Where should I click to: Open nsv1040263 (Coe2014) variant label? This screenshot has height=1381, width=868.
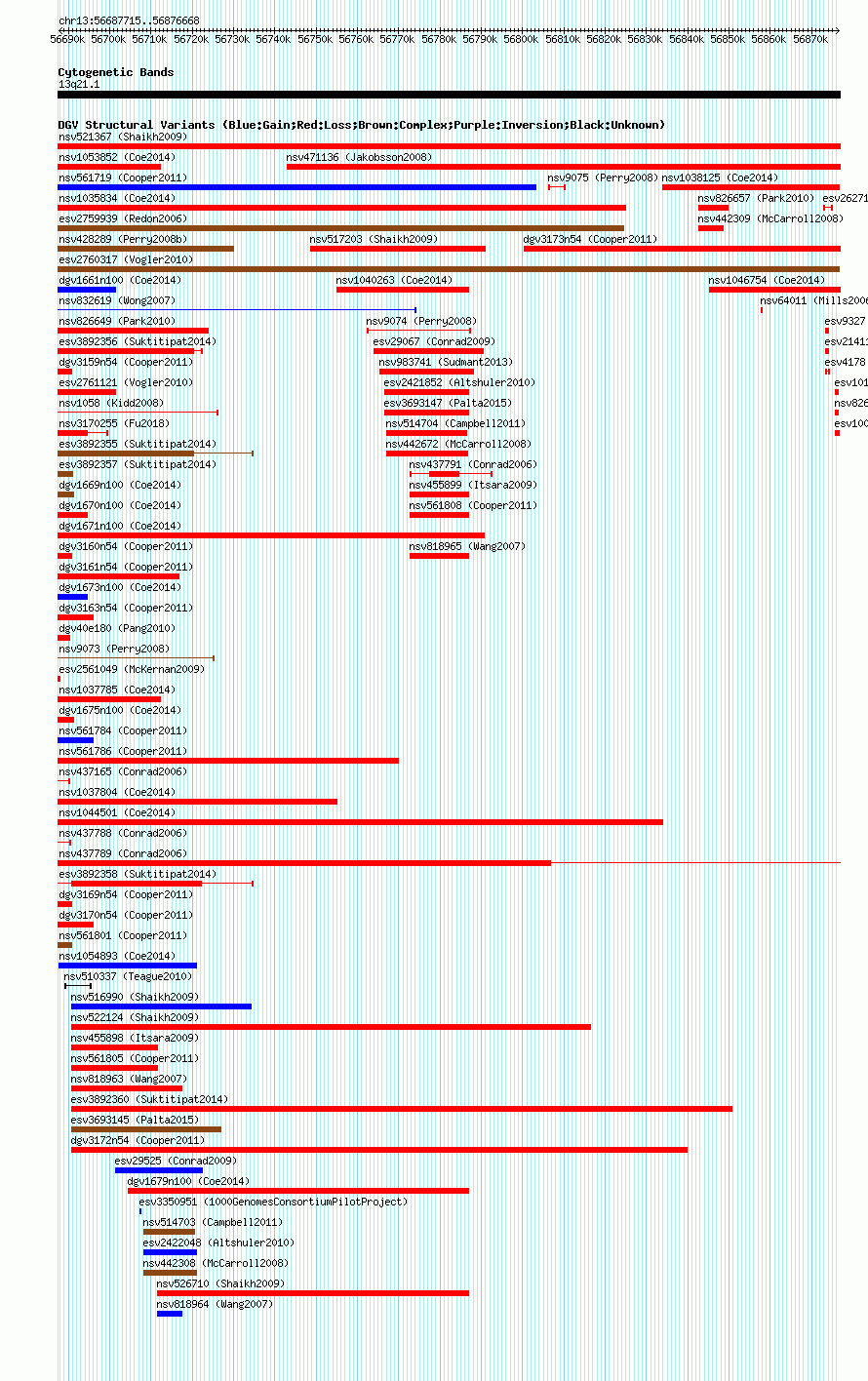pos(395,280)
